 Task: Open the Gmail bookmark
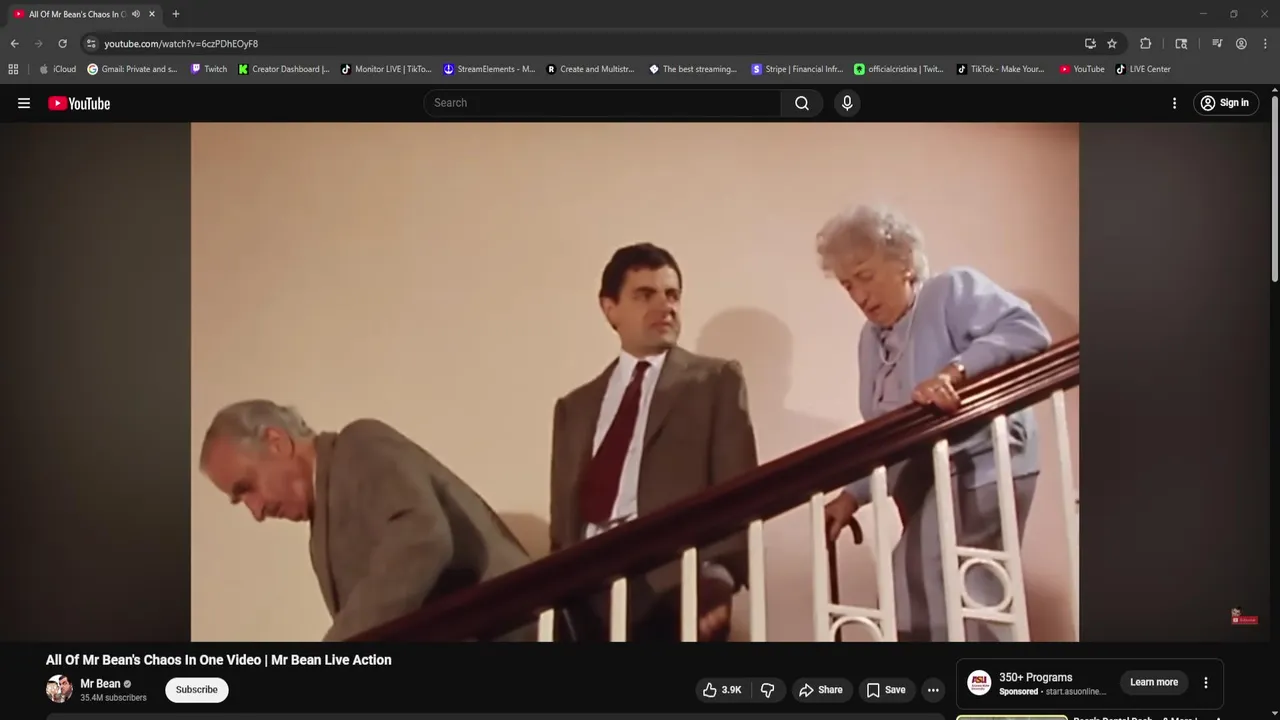pos(132,69)
